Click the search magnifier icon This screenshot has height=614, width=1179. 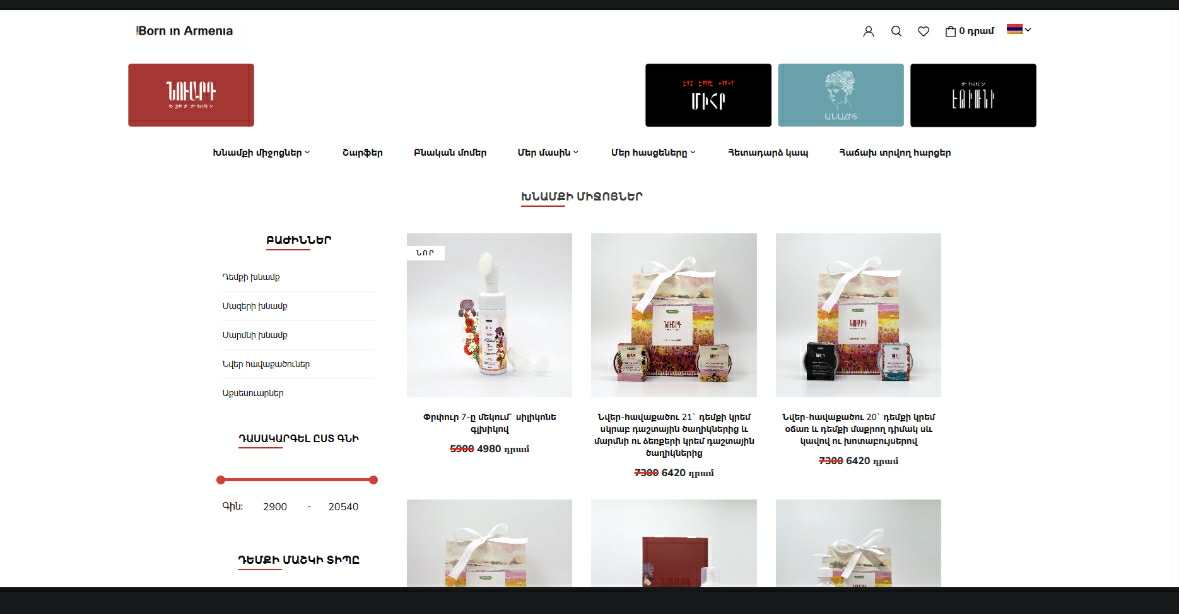(x=896, y=32)
